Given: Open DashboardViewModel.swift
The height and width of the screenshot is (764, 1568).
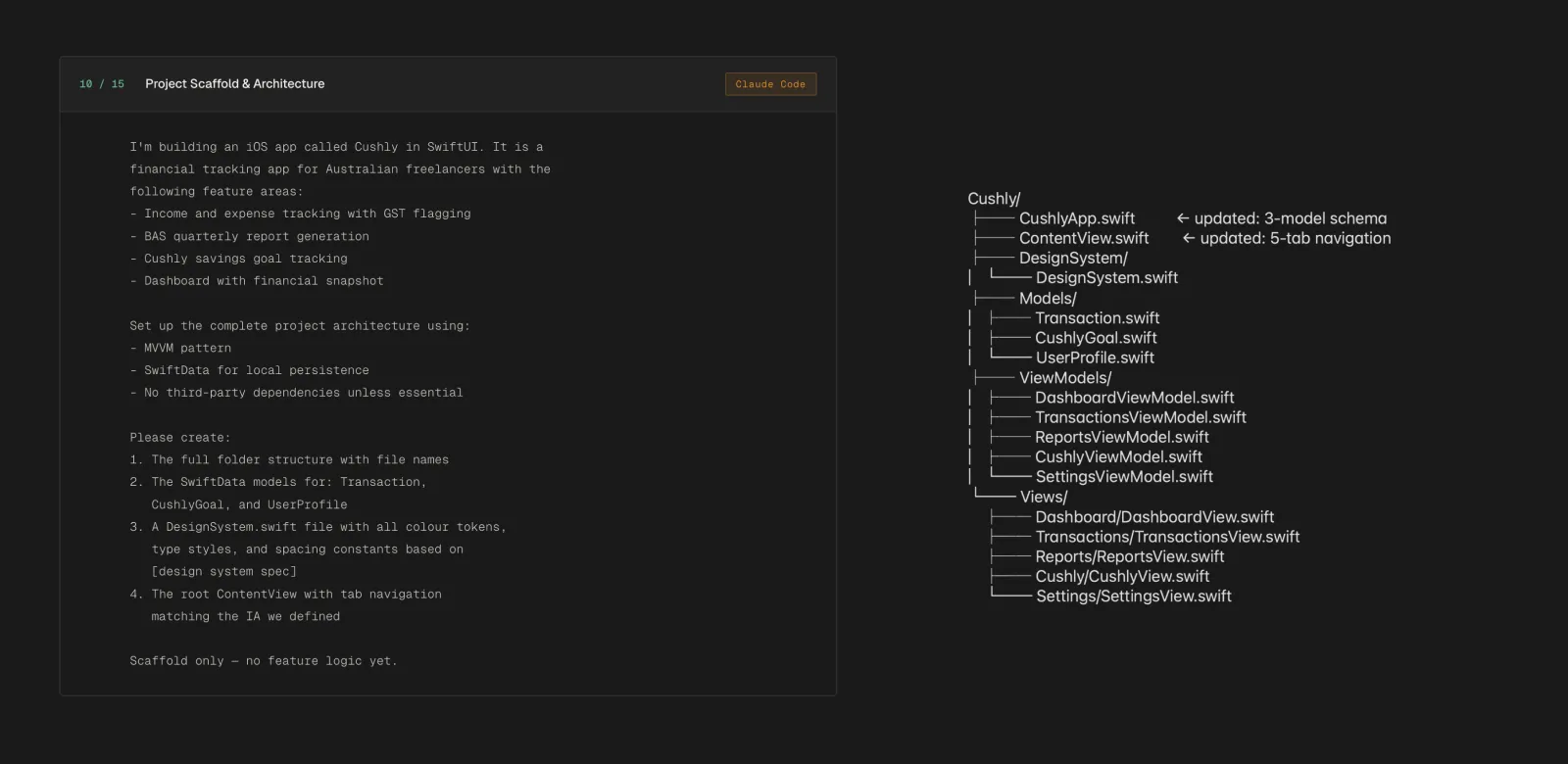Looking at the screenshot, I should click(1135, 398).
